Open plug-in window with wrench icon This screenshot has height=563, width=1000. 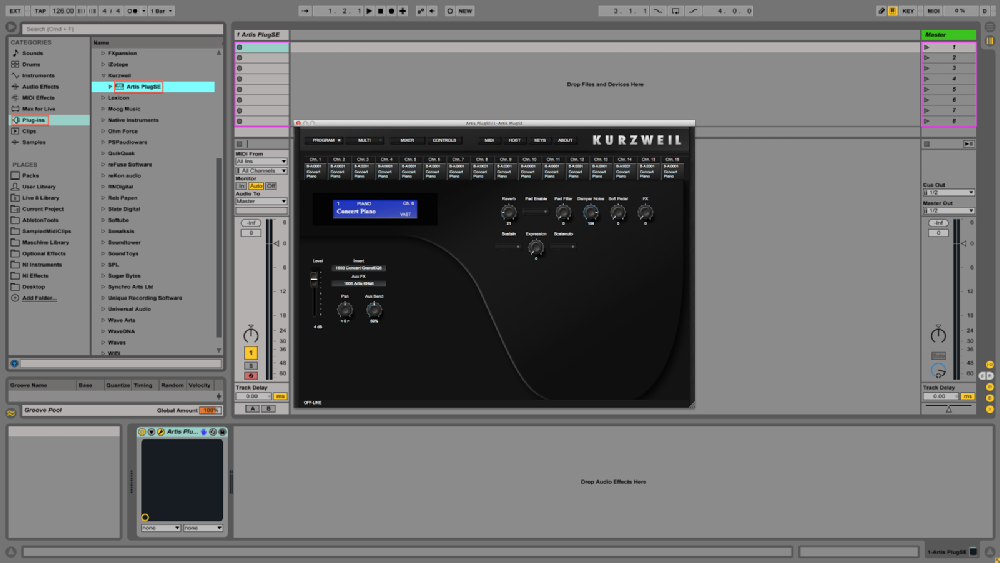coord(160,432)
